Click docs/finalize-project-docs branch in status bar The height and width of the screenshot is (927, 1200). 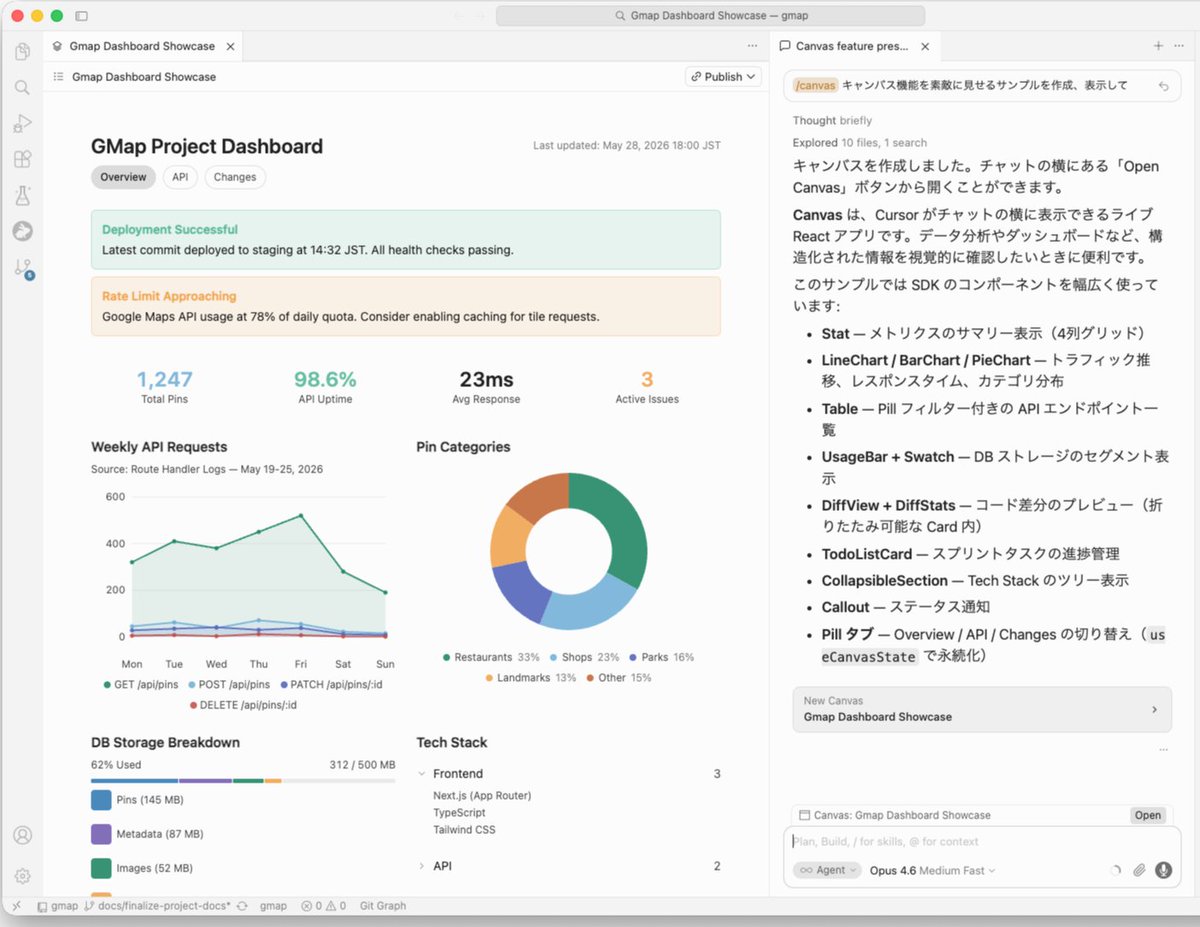(158, 906)
